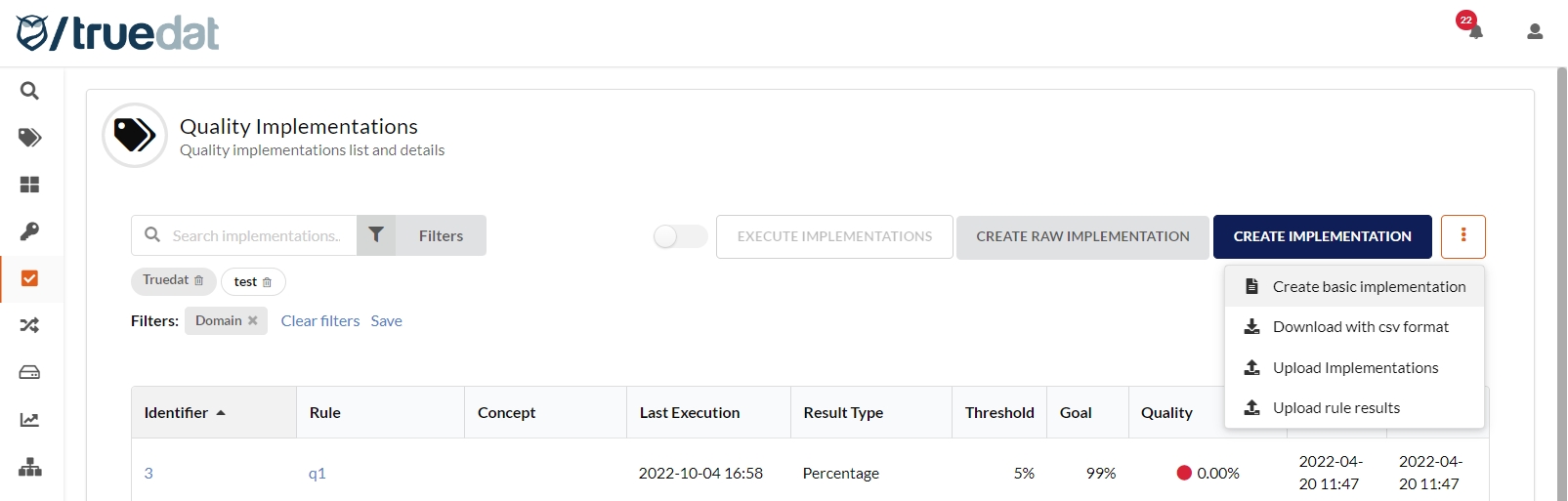Open the search icon in the sidebar

point(29,91)
